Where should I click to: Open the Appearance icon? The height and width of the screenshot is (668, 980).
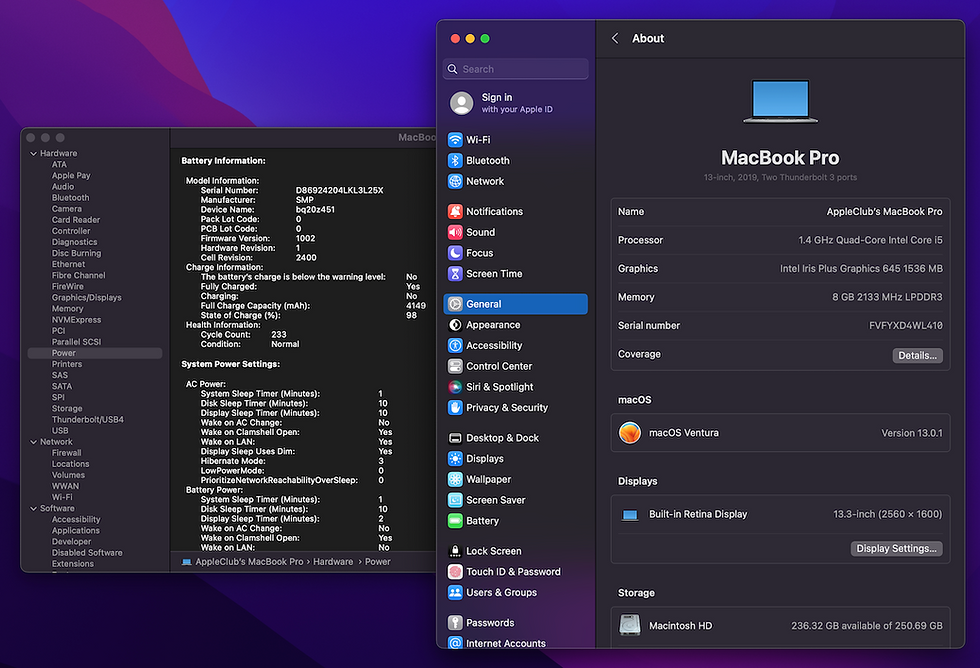(455, 325)
